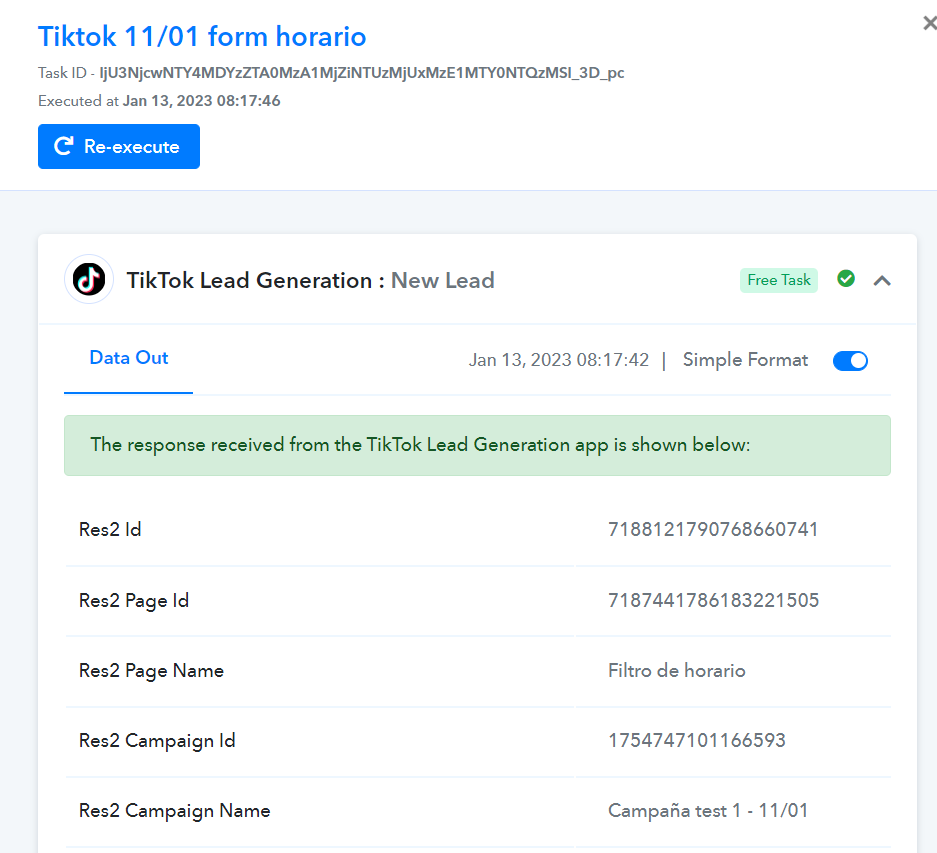
Task: Click the TikTok app logo icon
Action: tap(89, 279)
